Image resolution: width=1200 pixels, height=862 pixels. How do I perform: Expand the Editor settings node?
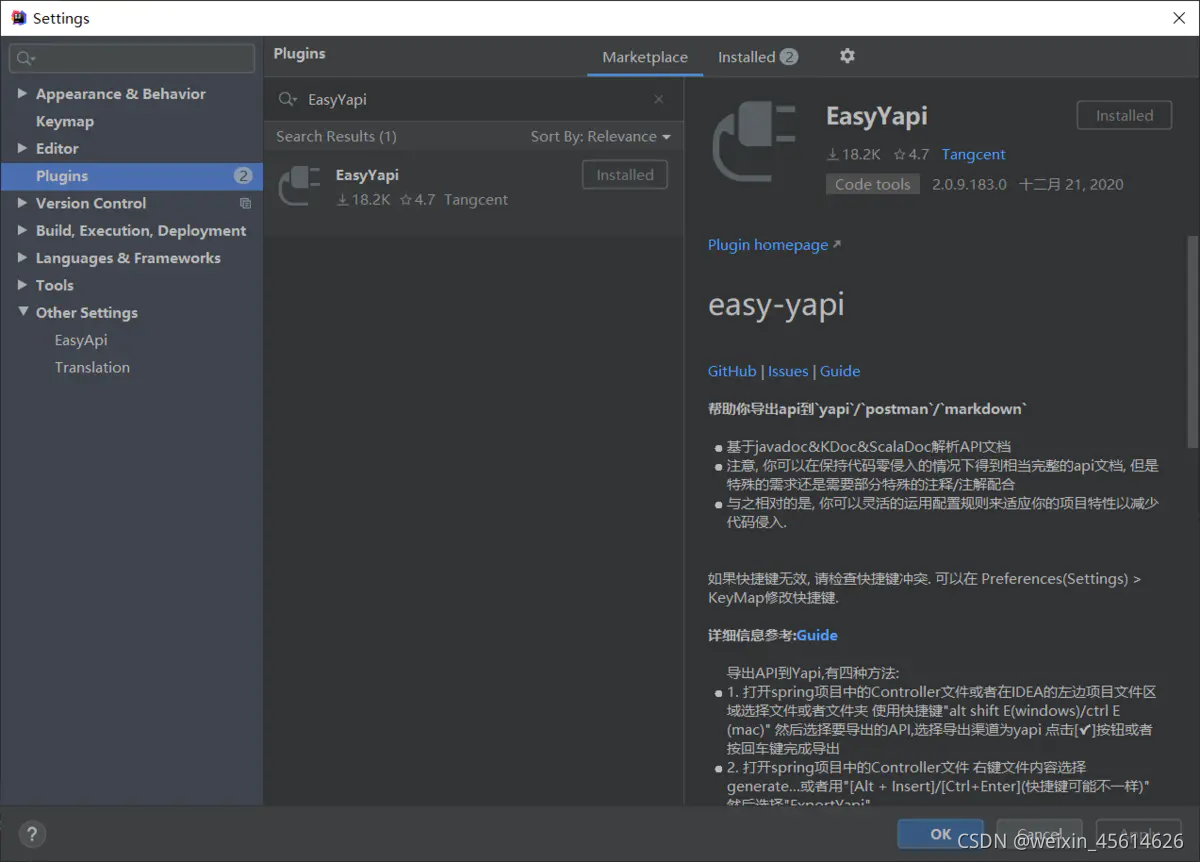pos(22,148)
